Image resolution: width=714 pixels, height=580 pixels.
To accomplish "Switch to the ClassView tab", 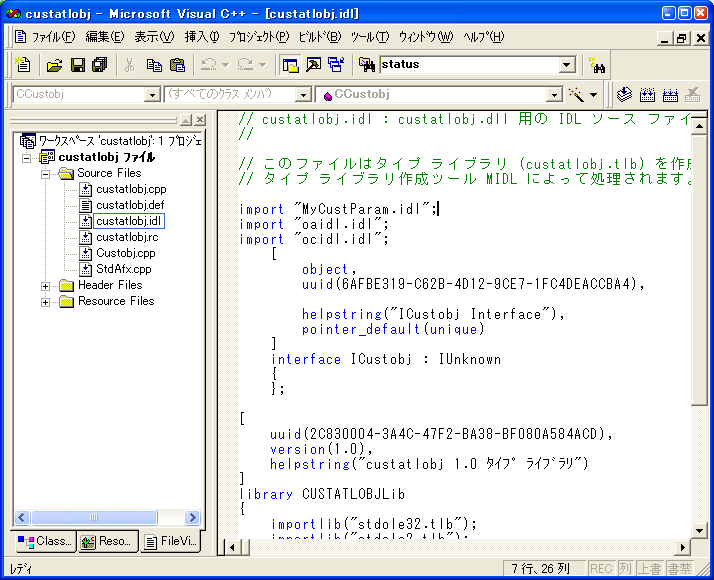I will 44,541.
